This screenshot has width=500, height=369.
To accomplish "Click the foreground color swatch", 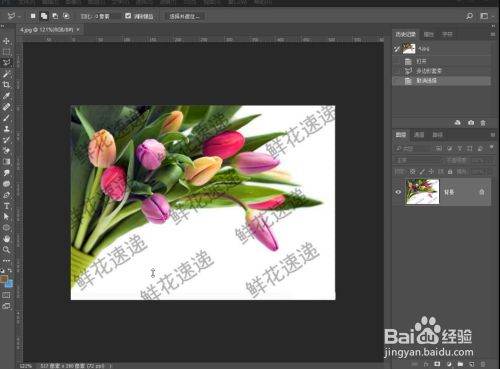I will [x=4, y=278].
